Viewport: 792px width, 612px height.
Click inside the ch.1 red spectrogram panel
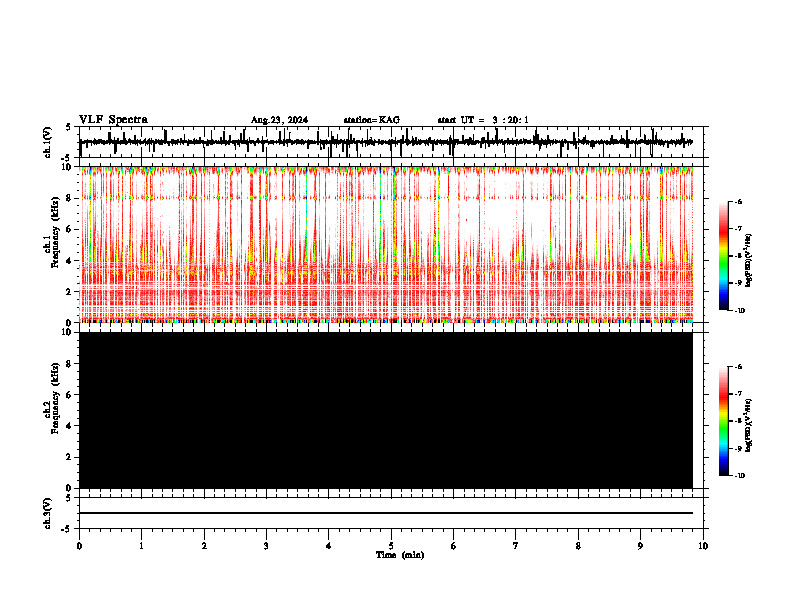tap(386, 244)
